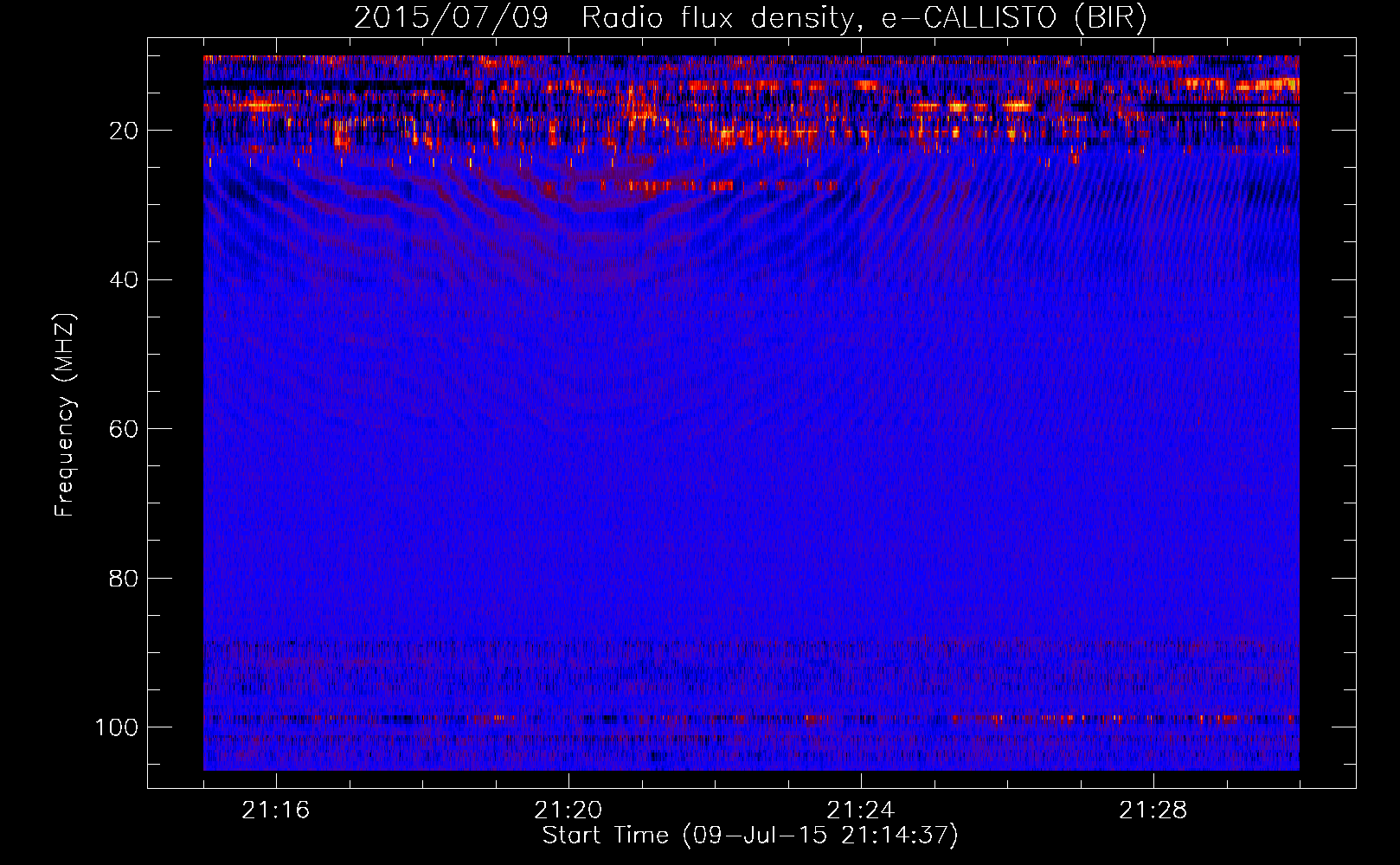Click the 21:24 time tick label

click(861, 811)
